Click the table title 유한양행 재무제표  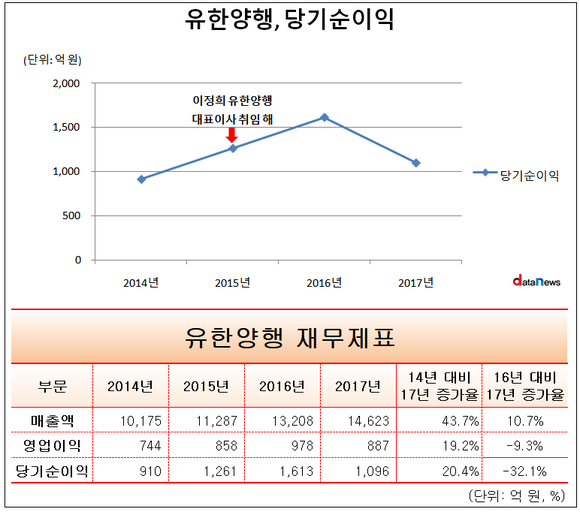tap(290, 338)
